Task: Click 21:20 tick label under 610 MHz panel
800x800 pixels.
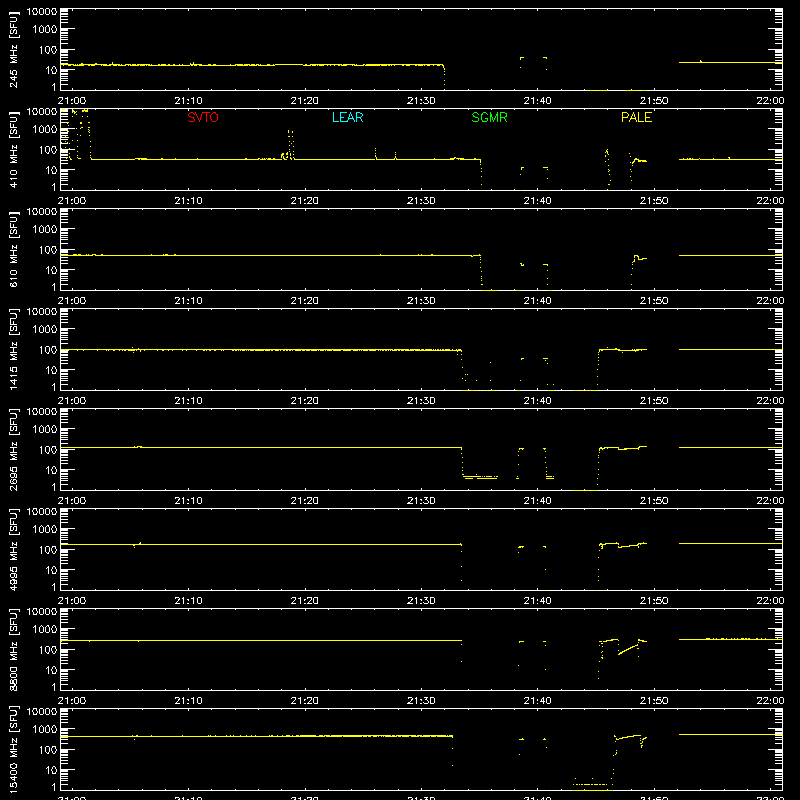Action: (x=305, y=301)
